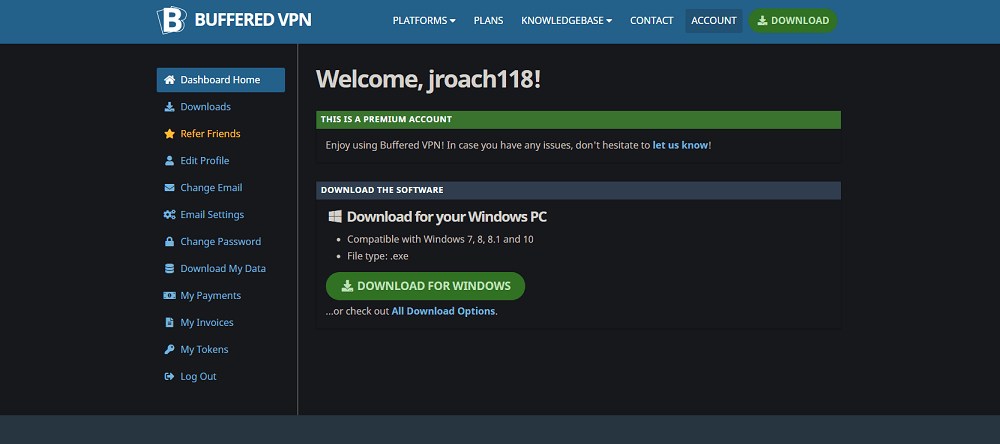Click the key icon beside My Tokens
Viewport: 1000px width, 444px height.
(170, 349)
